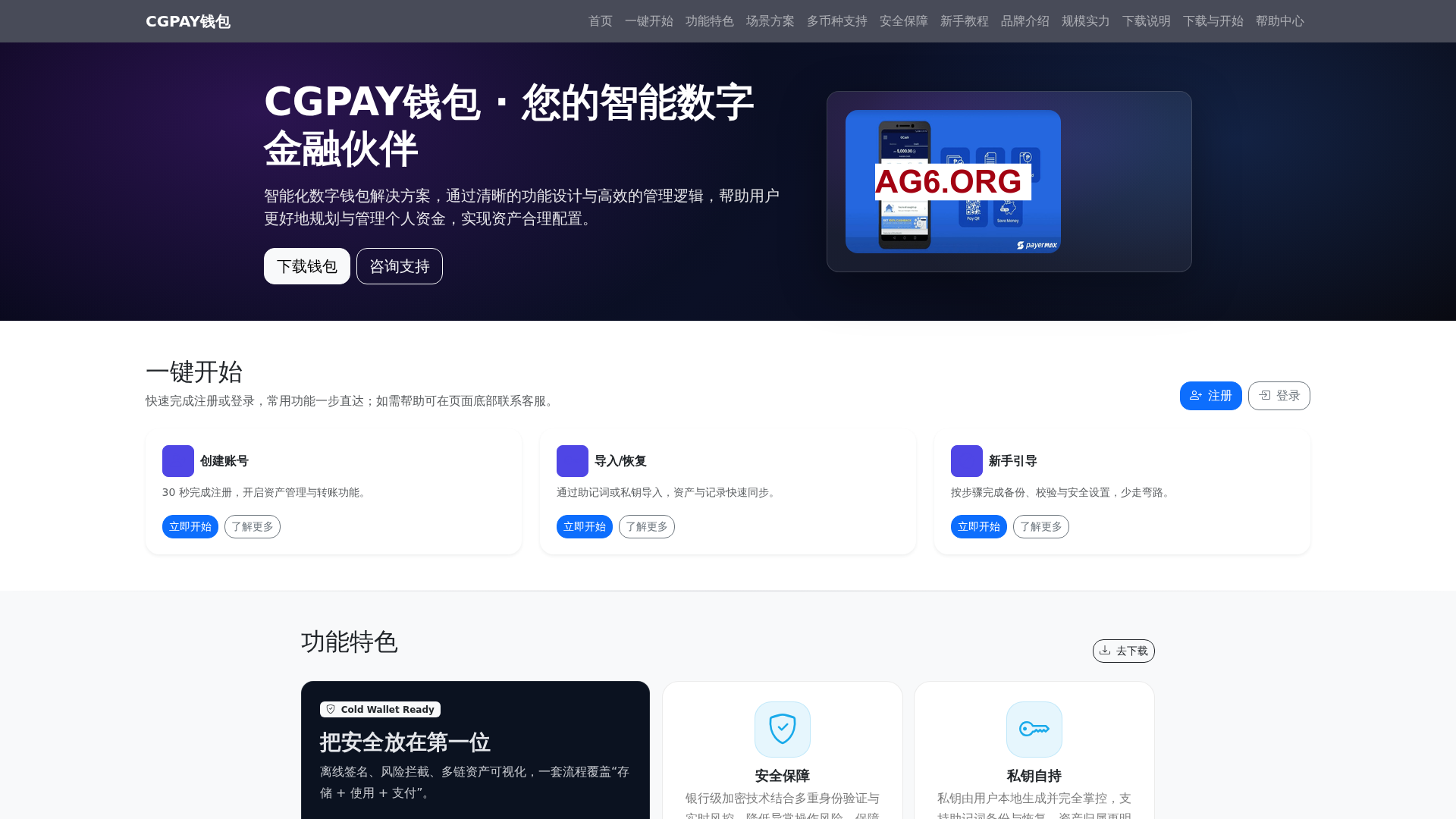Click the 私钥自持 card heading
Viewport: 1456px width, 819px height.
point(1034,776)
